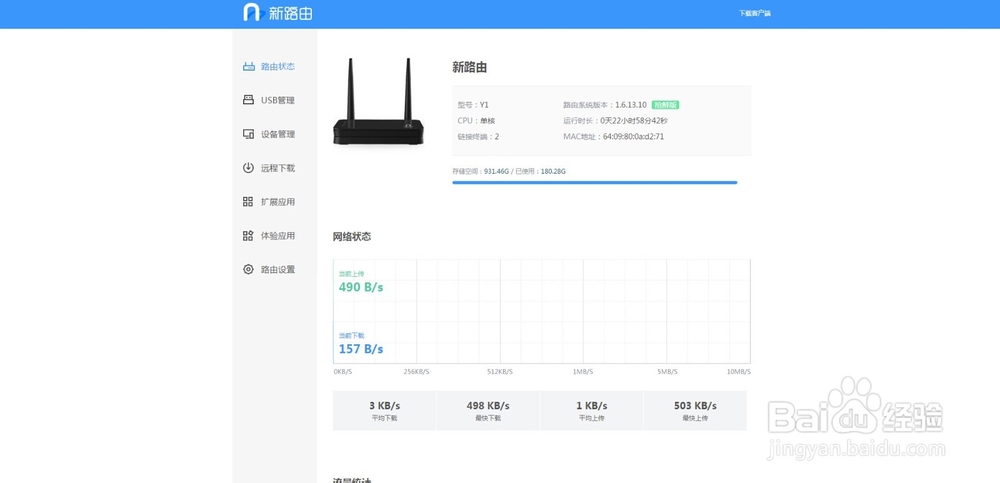
Task: Click the 设备管理 devices icon
Action: point(249,134)
